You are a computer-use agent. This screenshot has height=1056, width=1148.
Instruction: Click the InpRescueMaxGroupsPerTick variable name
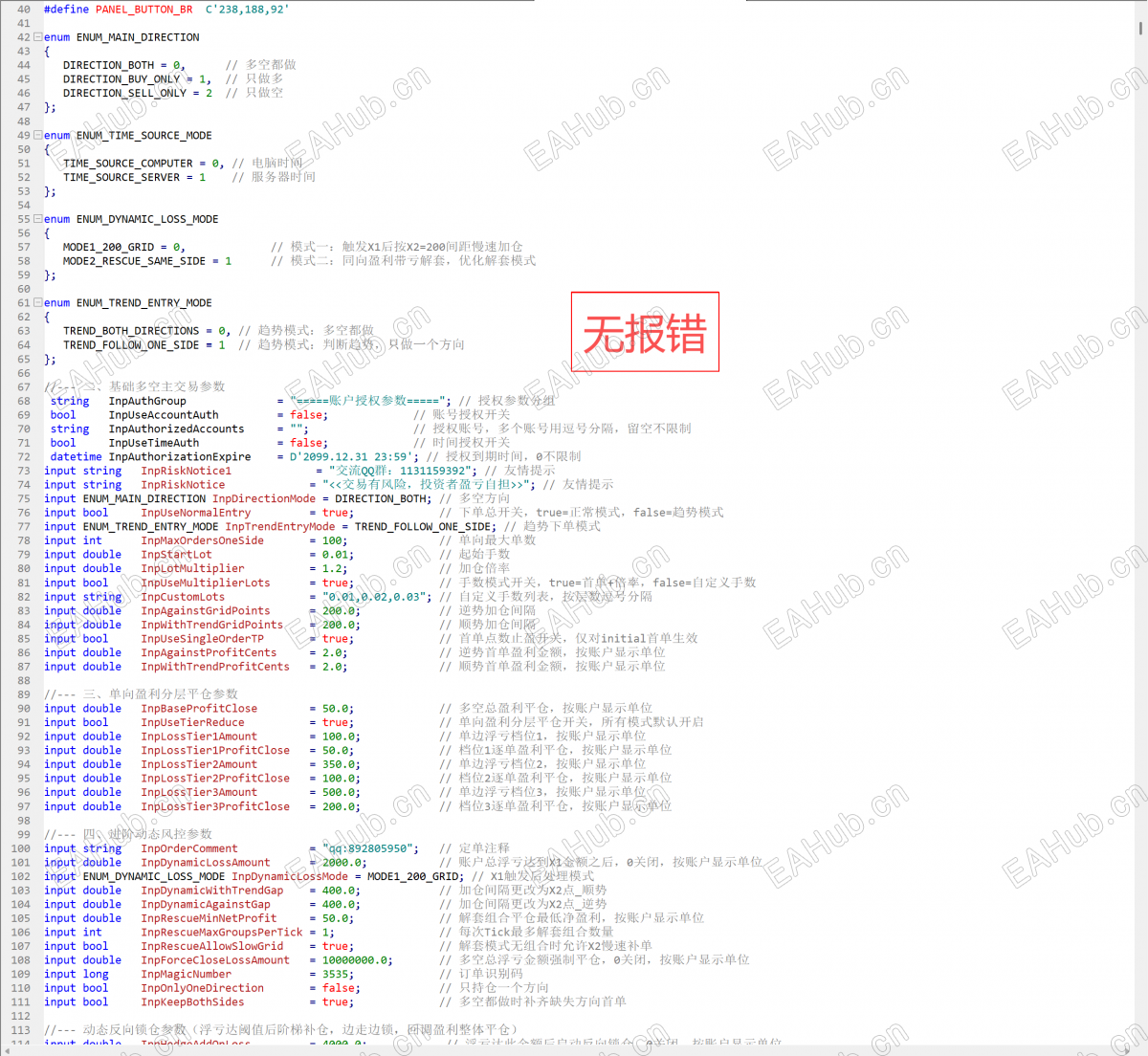(222, 933)
